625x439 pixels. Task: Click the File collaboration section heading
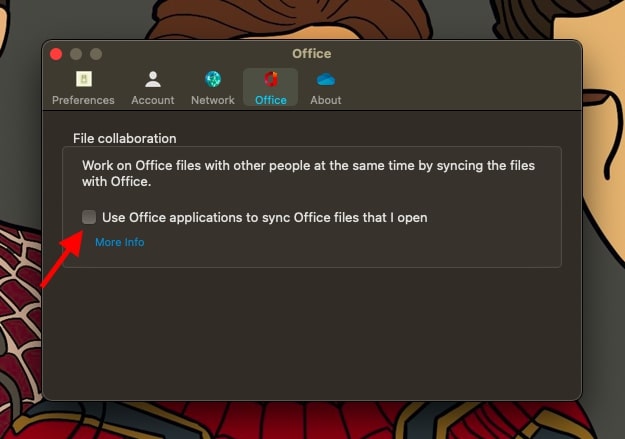pos(124,138)
